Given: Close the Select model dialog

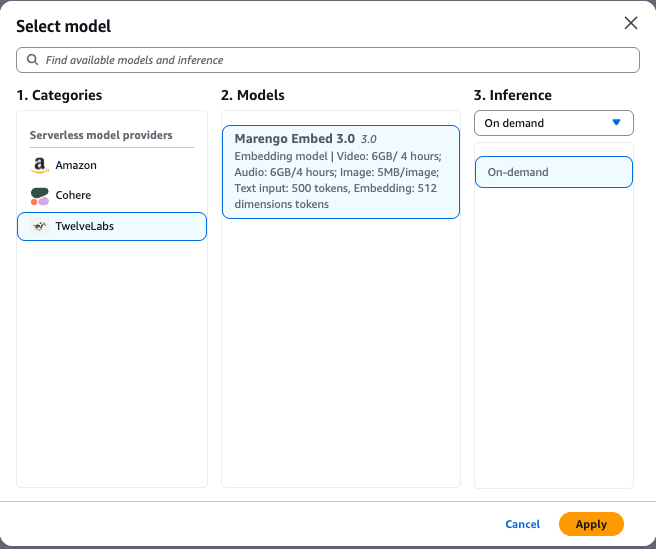Looking at the screenshot, I should point(631,23).
